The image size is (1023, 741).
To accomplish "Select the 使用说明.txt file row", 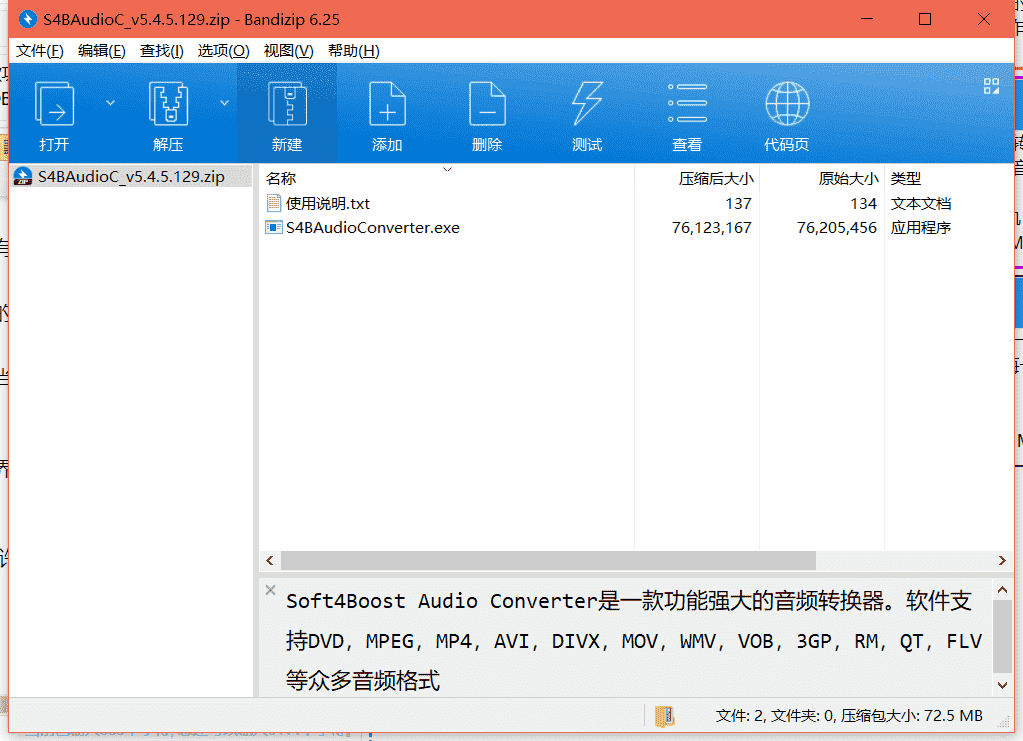I will click(637, 204).
